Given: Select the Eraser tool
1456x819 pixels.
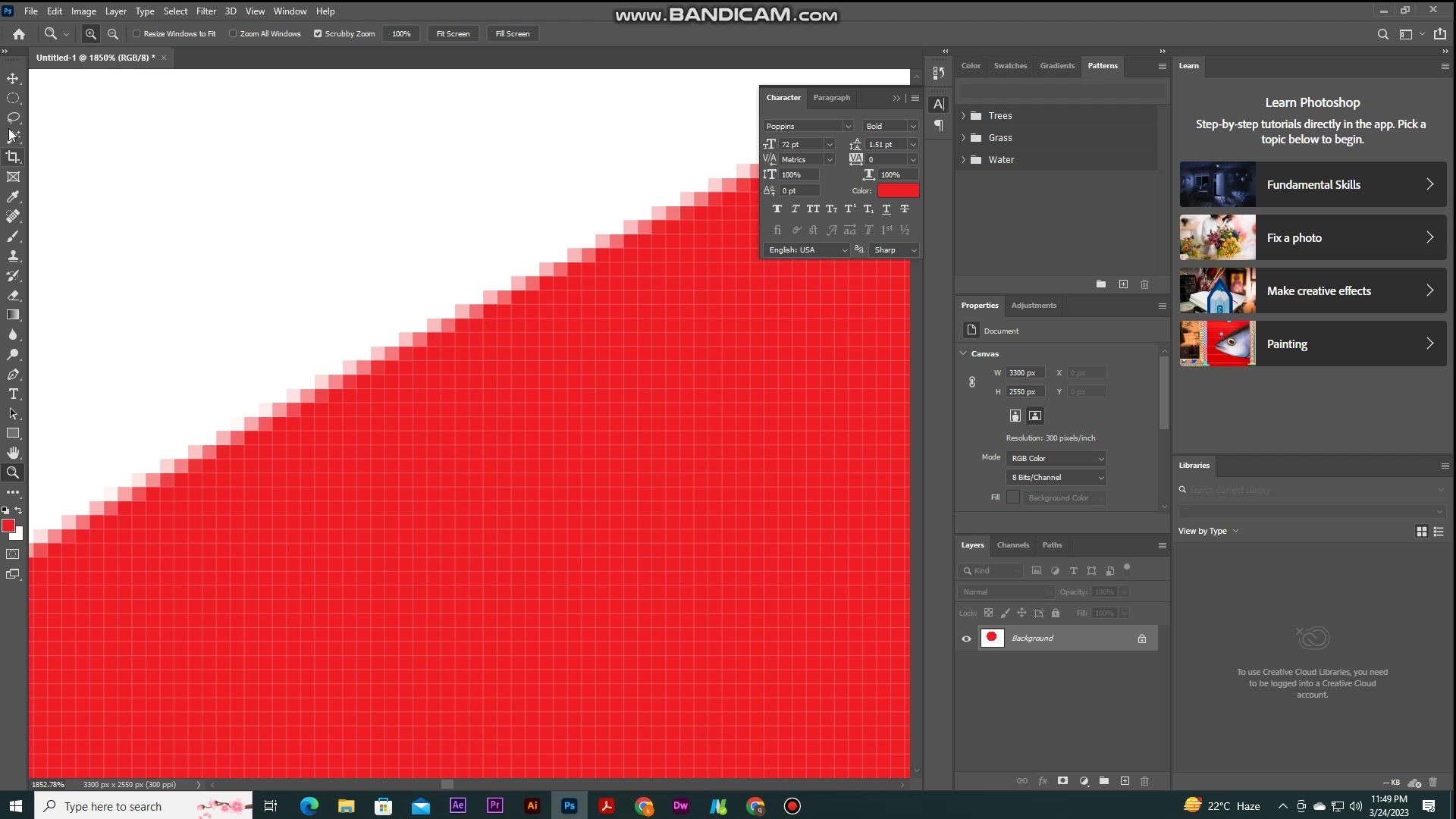Looking at the screenshot, I should tap(13, 295).
